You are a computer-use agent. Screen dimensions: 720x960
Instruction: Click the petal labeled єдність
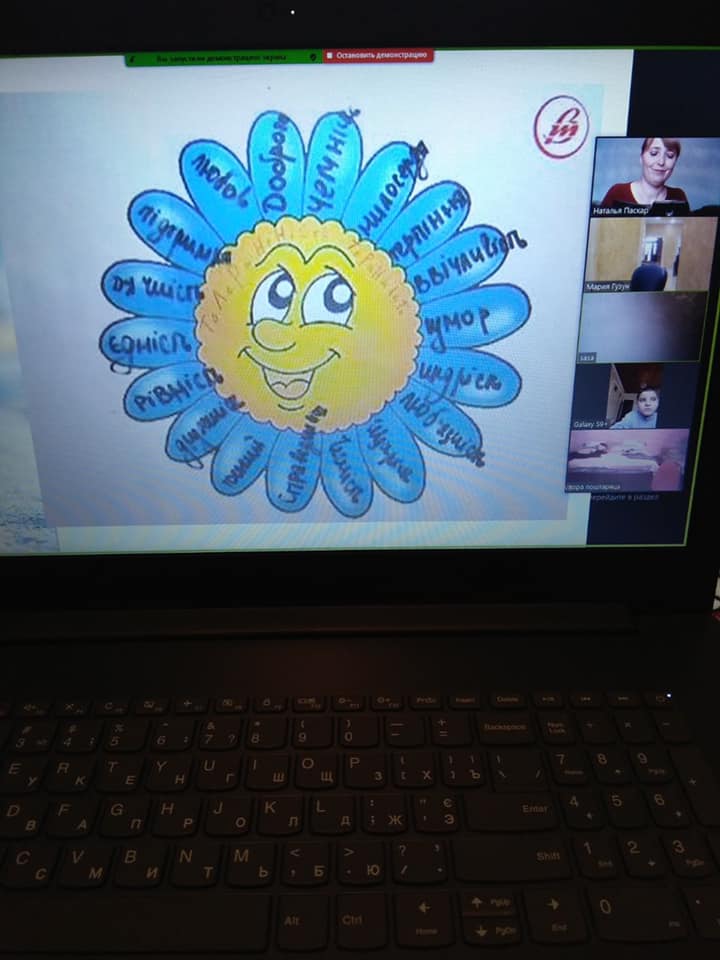(147, 345)
